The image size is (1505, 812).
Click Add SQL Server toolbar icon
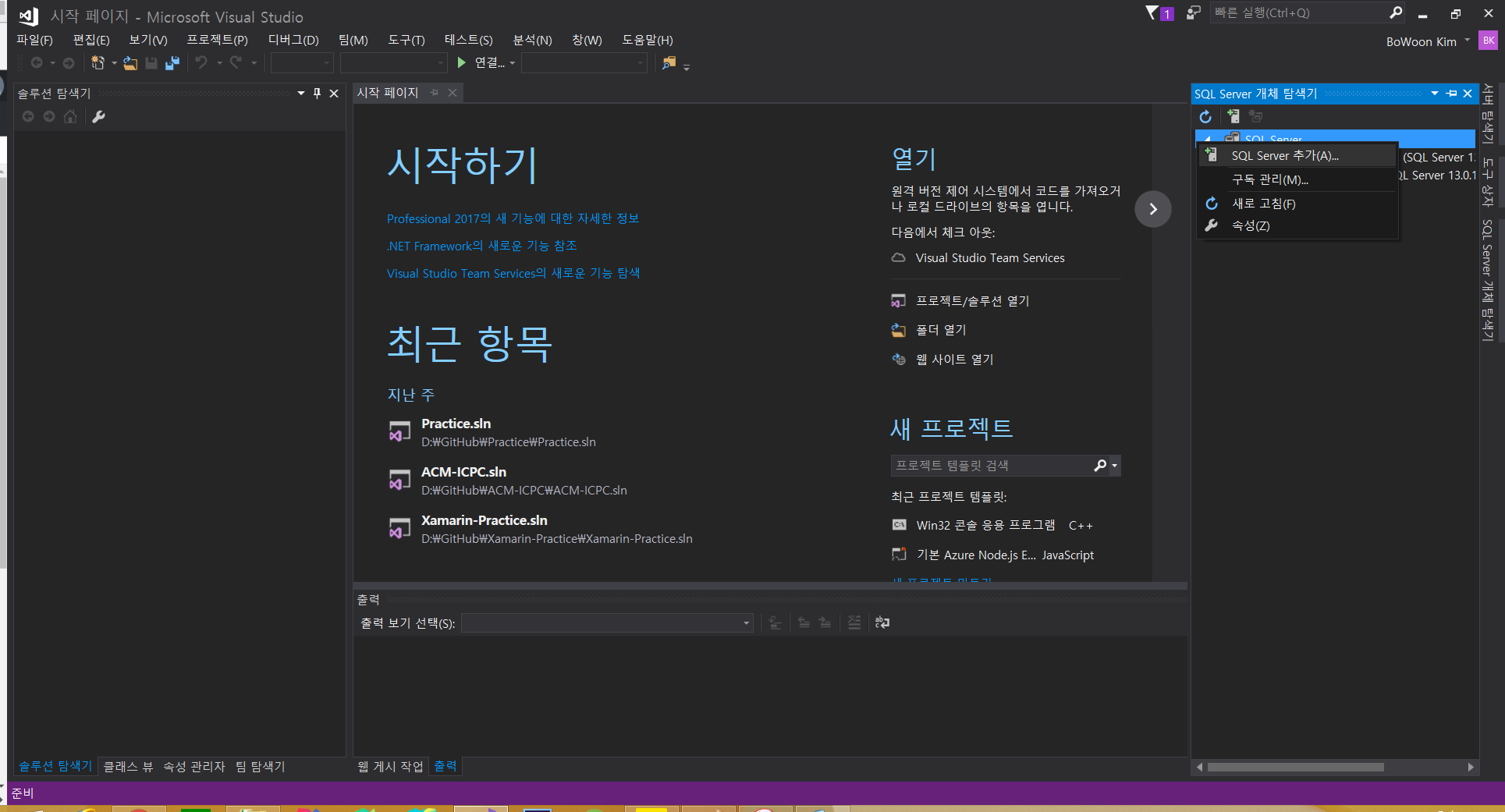click(1233, 116)
